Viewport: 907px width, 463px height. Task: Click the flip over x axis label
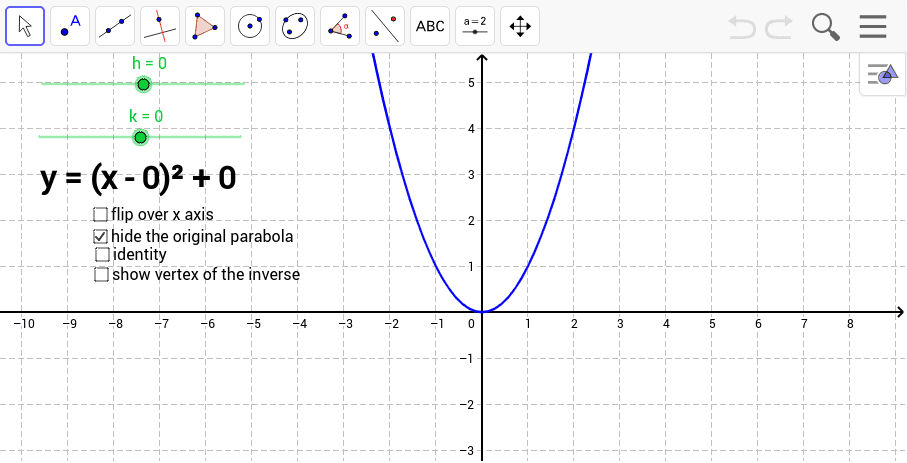[163, 215]
